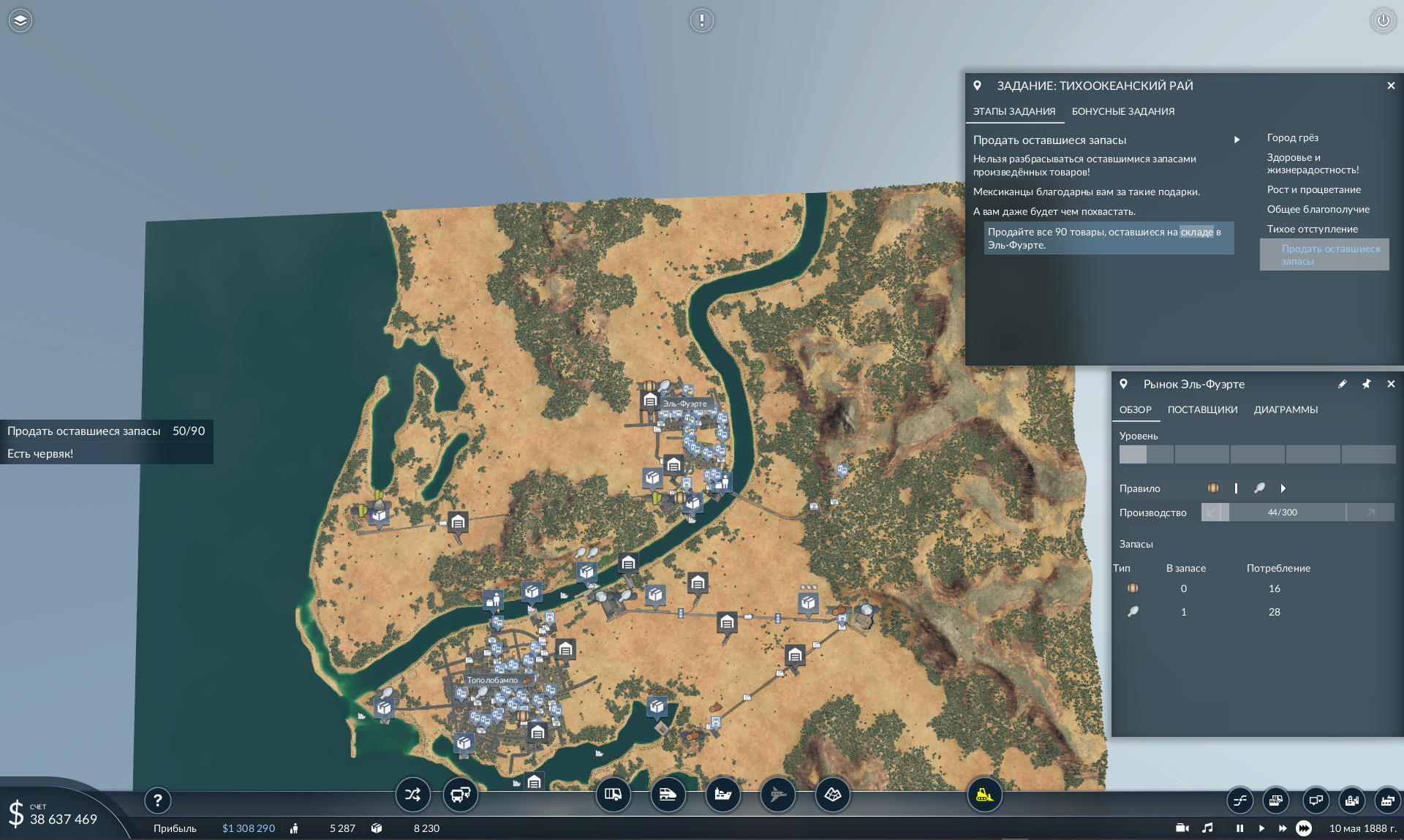
Task: Open the road construction truck menu
Action: coord(614,795)
